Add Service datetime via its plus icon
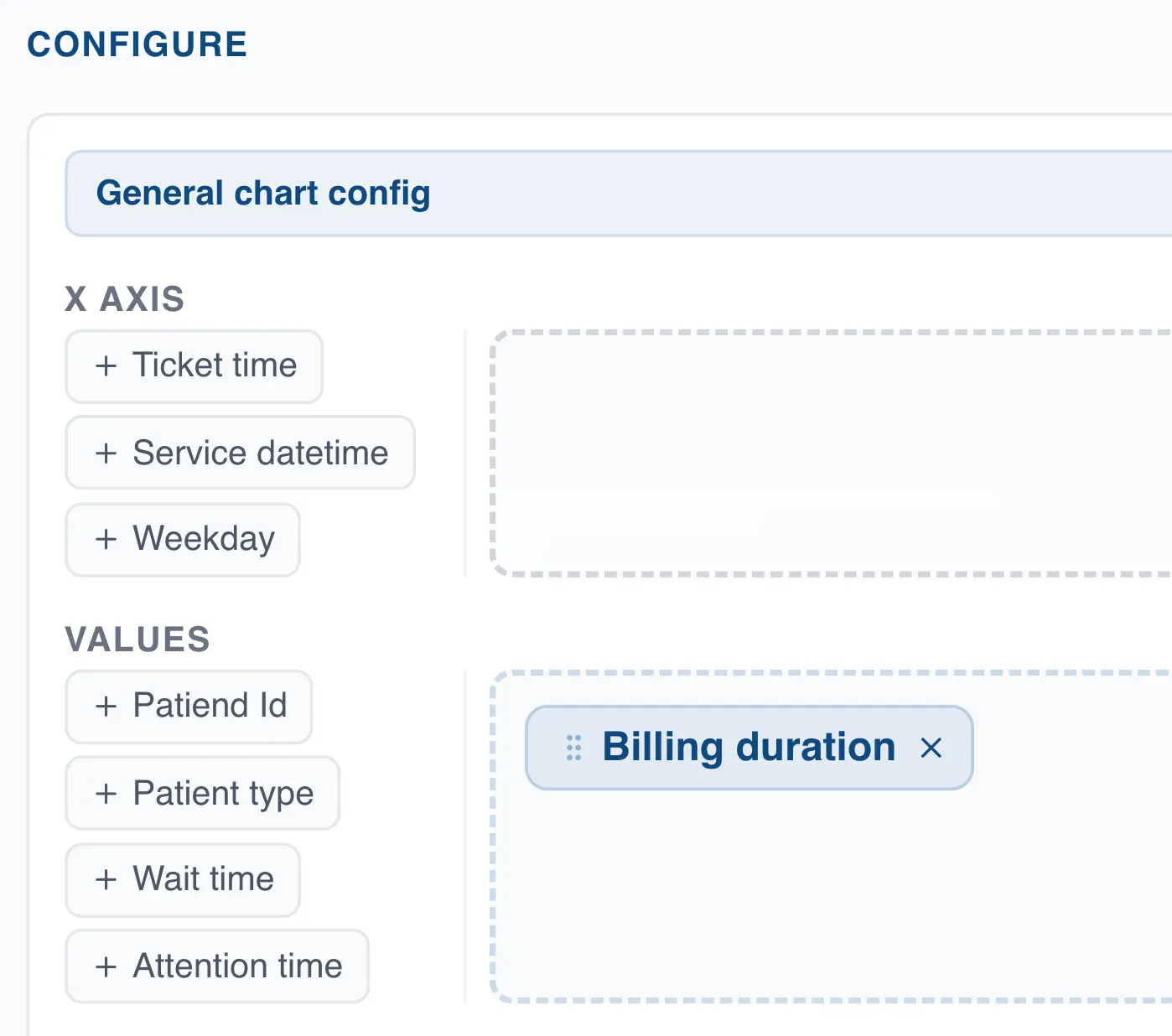The width and height of the screenshot is (1172, 1036). coord(106,453)
